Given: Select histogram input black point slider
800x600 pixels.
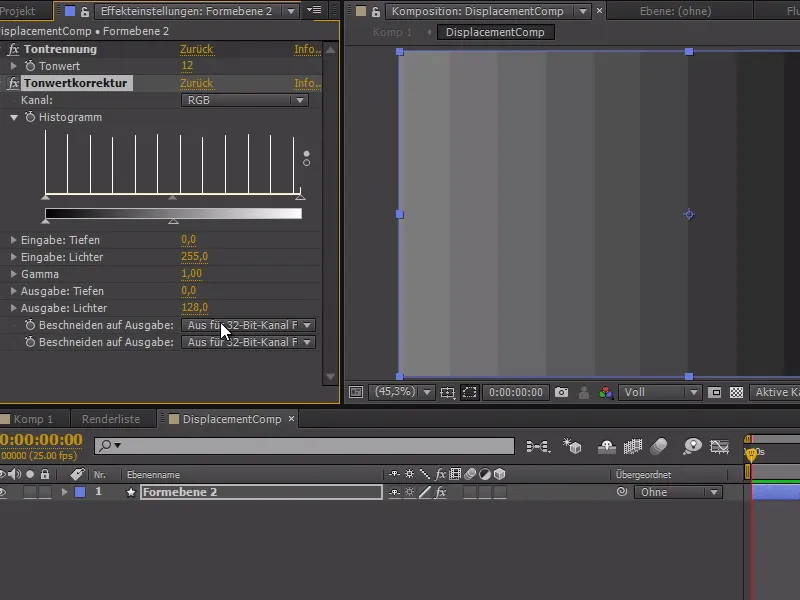Looking at the screenshot, I should click(x=45, y=197).
